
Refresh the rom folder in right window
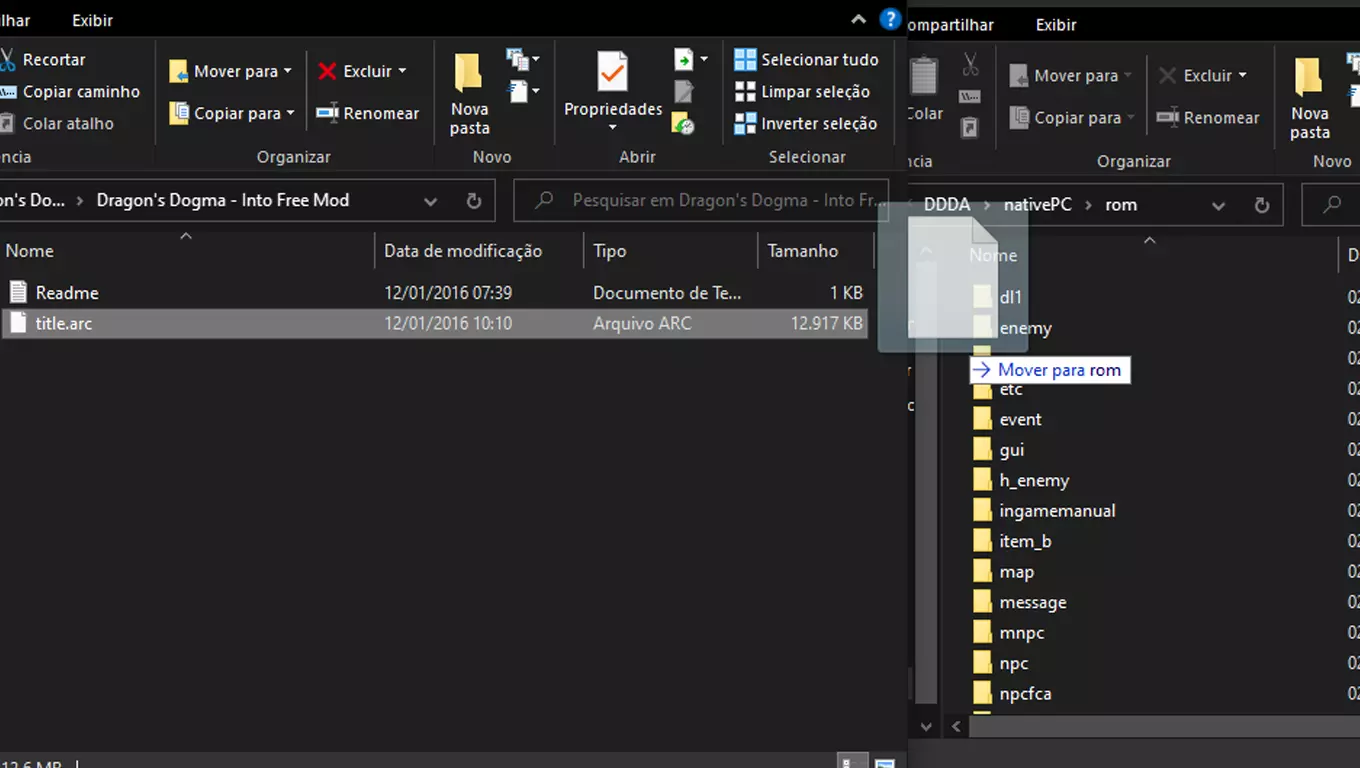coord(1262,205)
